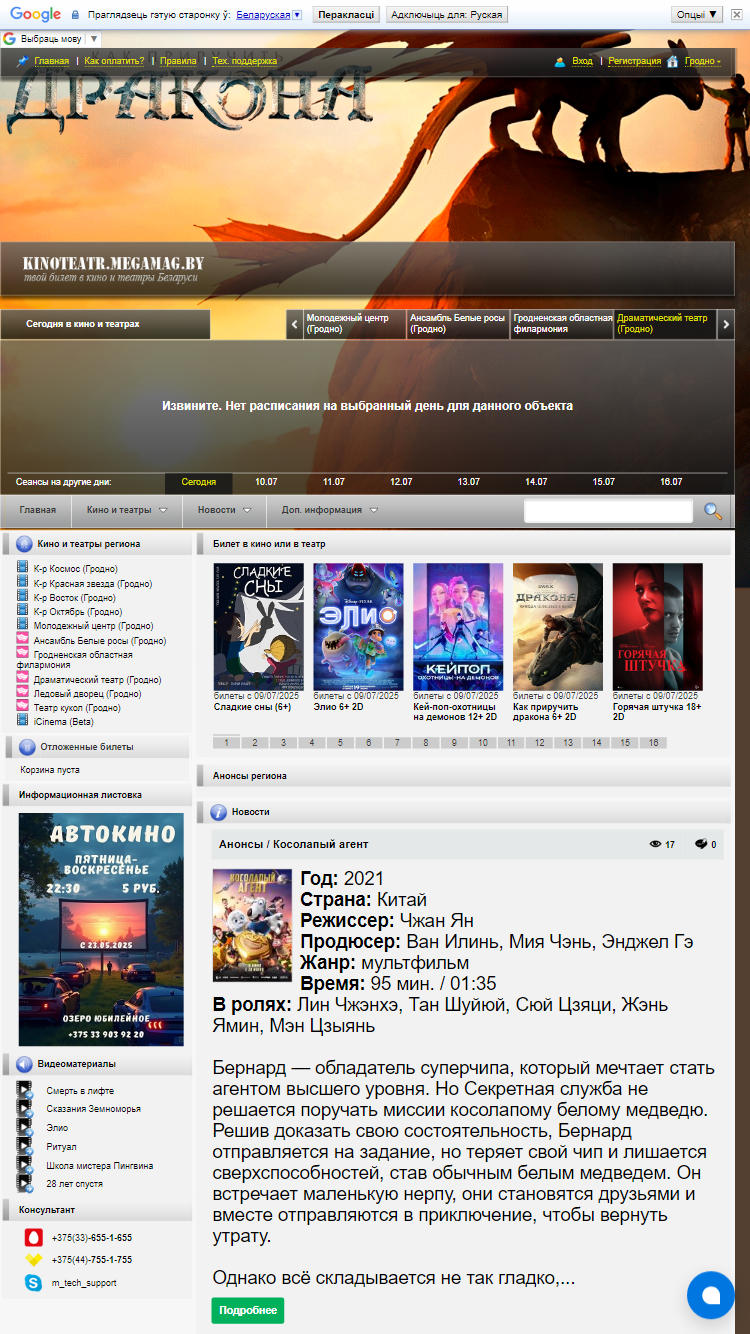
Task: Click the theater mask icon beside Театр кукол
Action: [24, 707]
